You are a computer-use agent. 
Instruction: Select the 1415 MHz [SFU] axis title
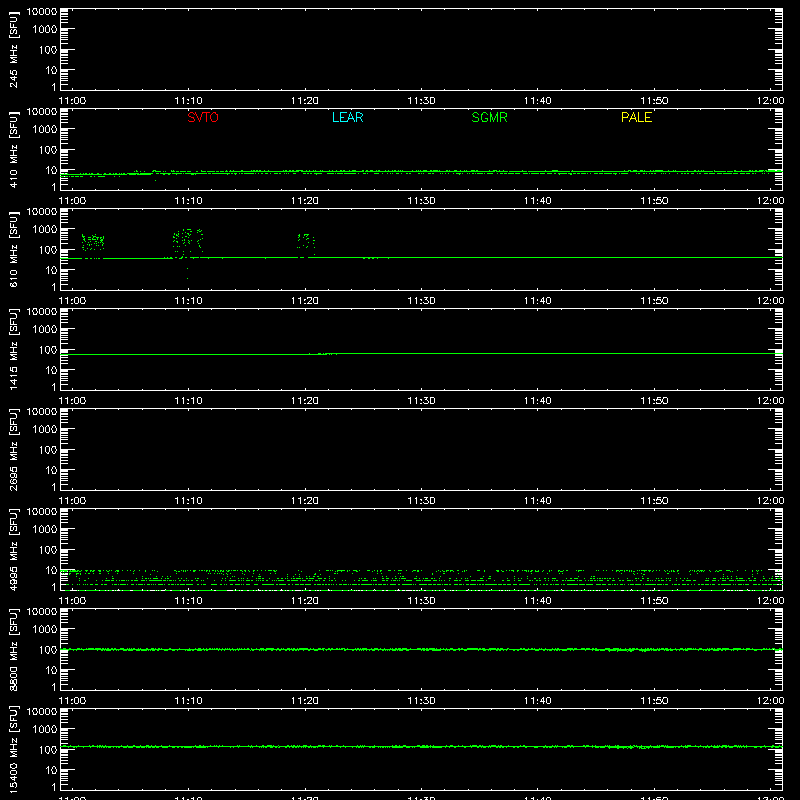click(x=14, y=349)
